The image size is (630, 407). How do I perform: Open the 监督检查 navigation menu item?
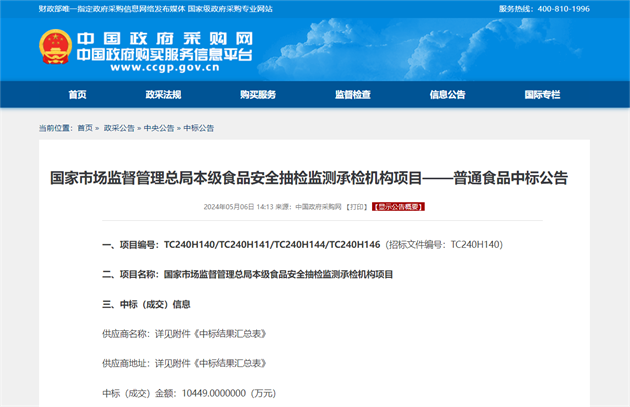tap(353, 95)
